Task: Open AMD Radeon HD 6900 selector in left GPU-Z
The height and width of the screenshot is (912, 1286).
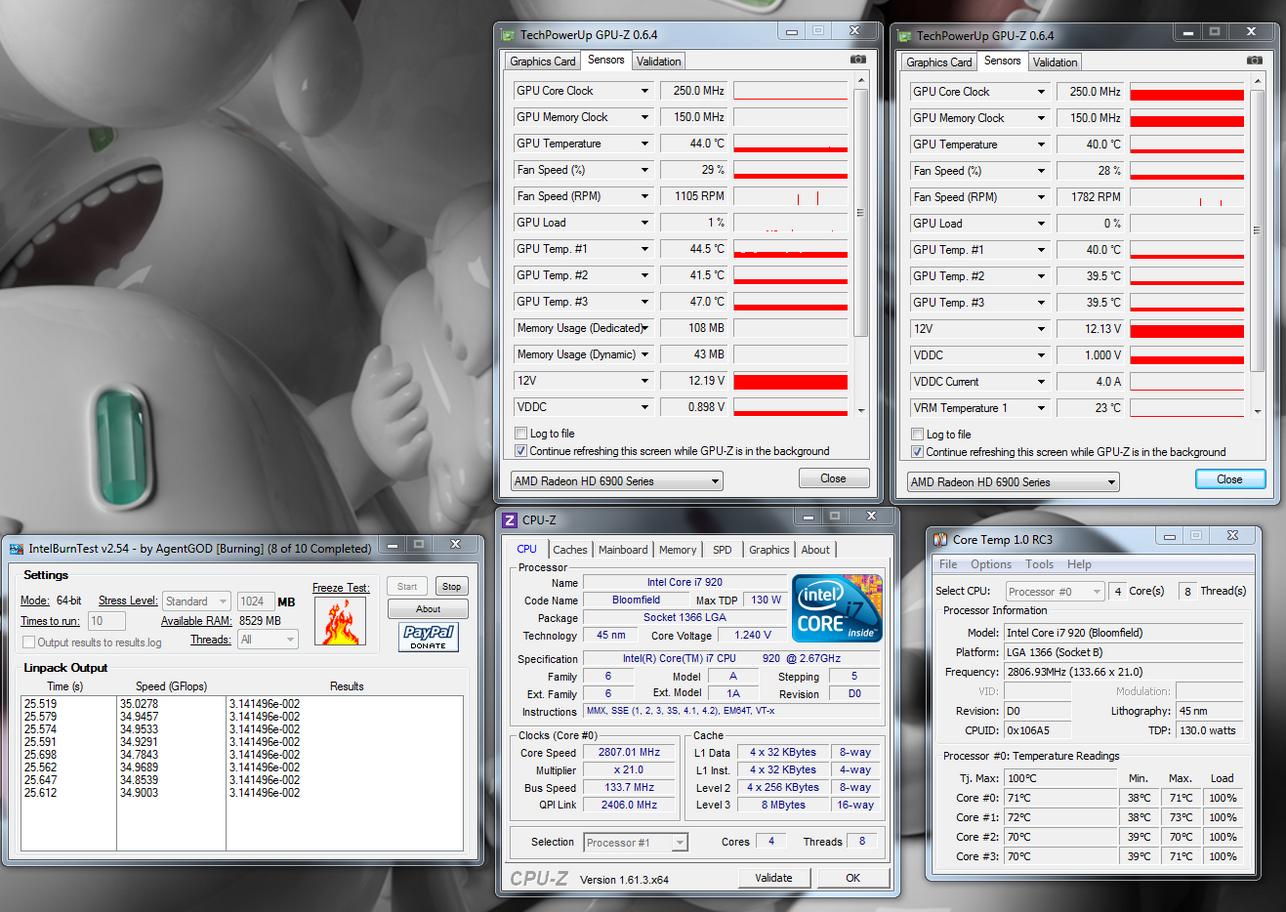Action: tap(616, 481)
